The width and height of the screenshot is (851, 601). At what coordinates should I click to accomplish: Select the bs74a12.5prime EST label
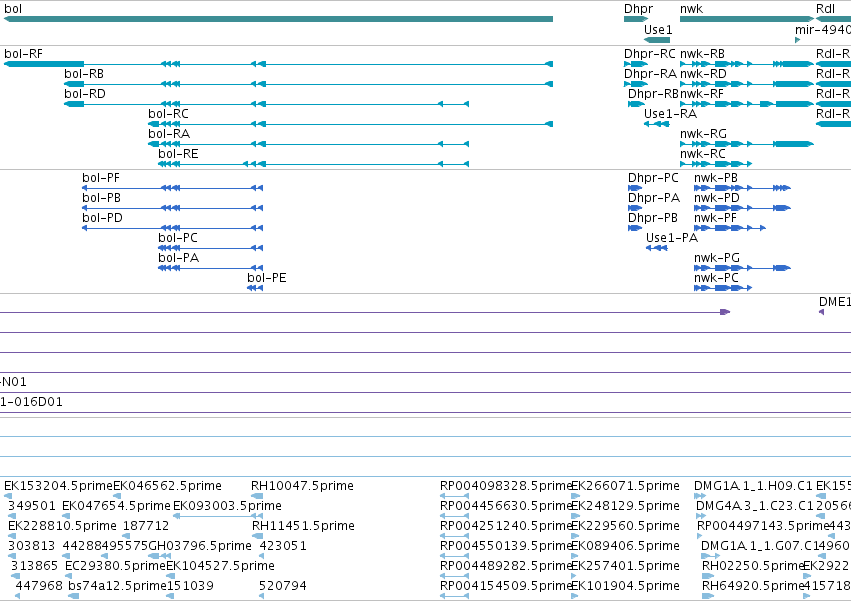coord(117,586)
